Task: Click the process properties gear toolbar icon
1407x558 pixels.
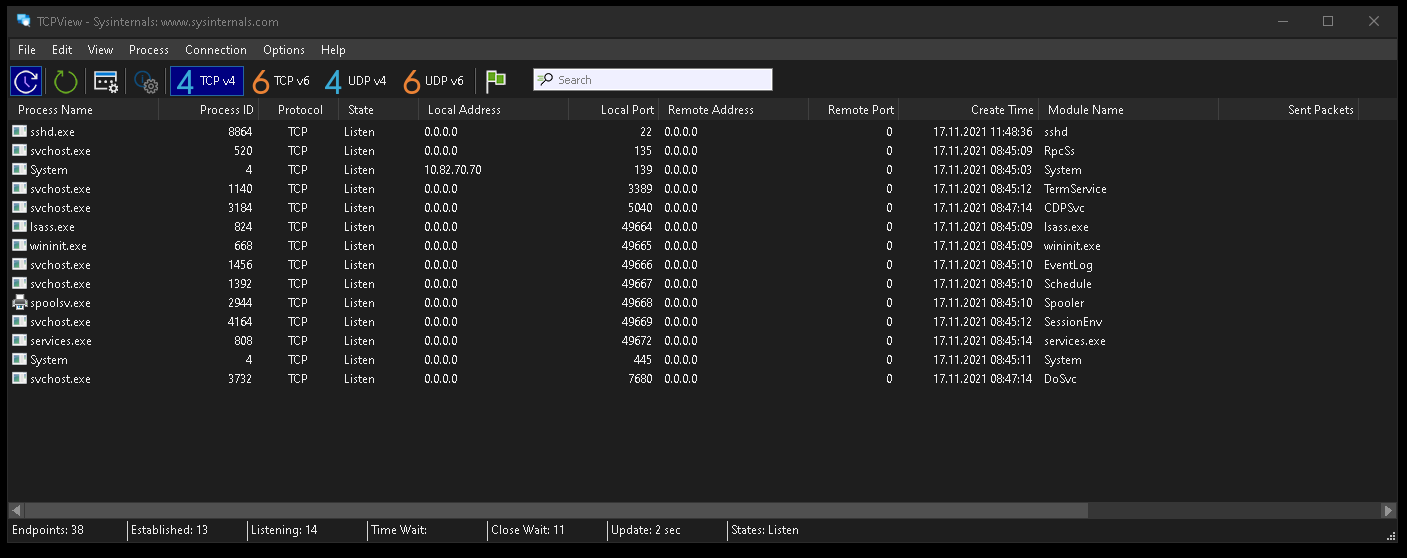Action: point(146,82)
